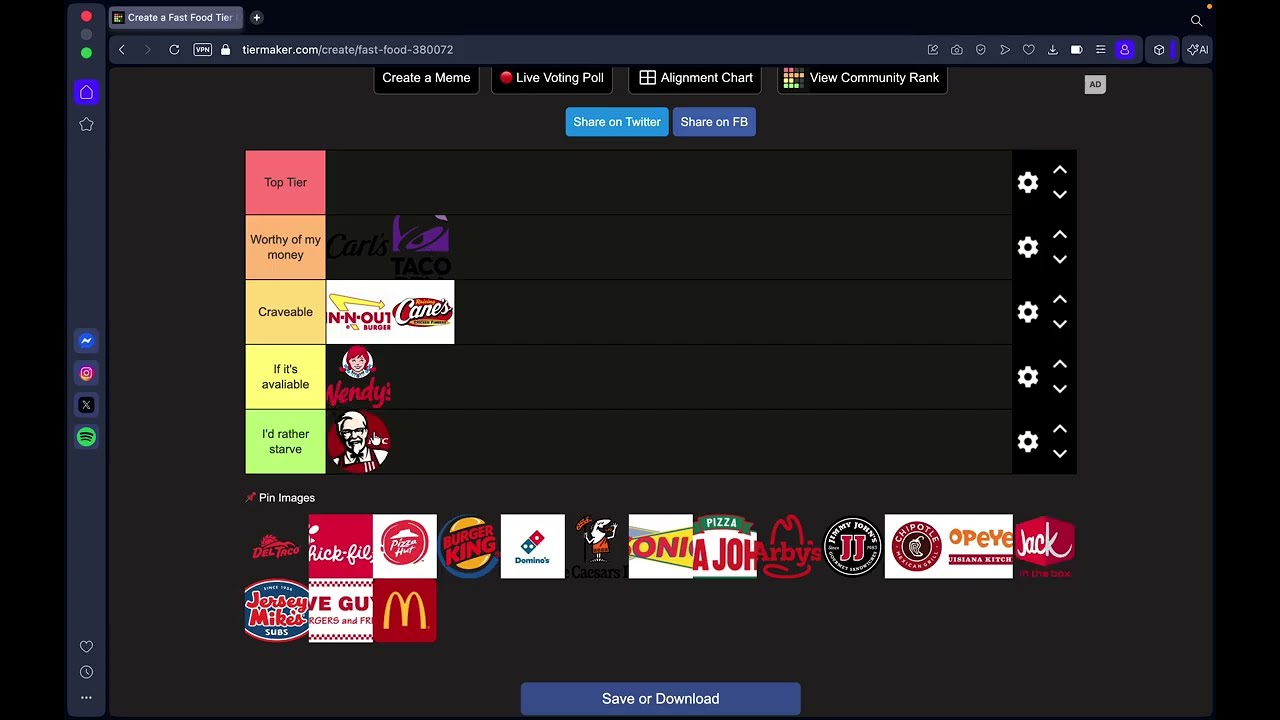Select the Chipotle logo
The image size is (1280, 720).
pyautogui.click(x=916, y=547)
